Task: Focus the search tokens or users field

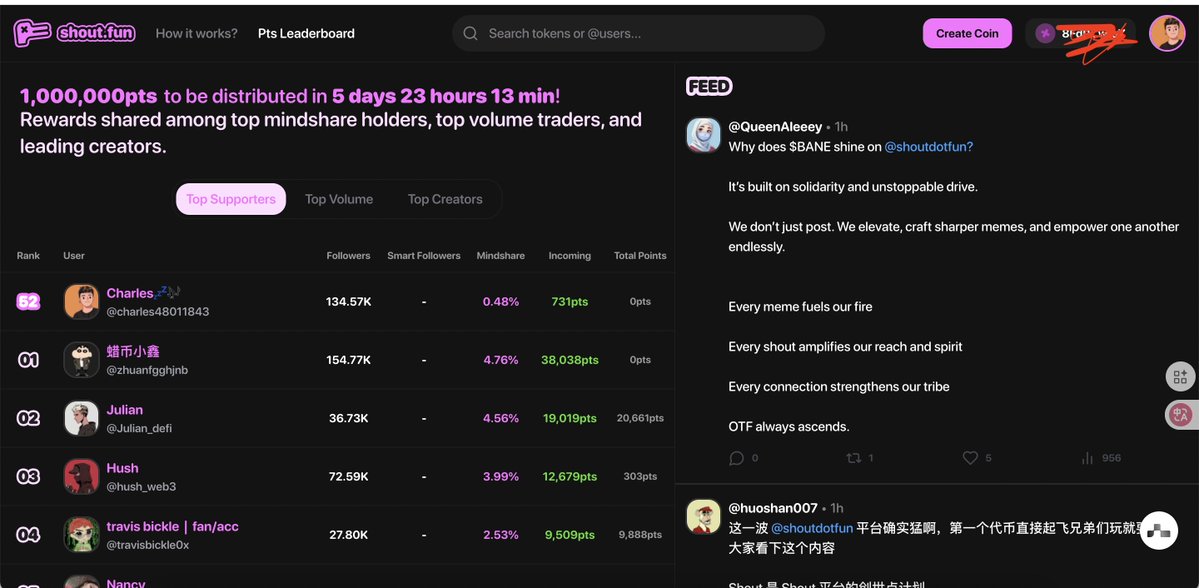Action: [x=638, y=34]
